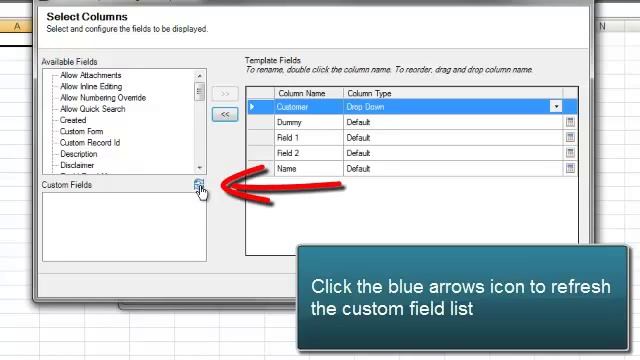The width and height of the screenshot is (640, 360).
Task: Click the Column Name header
Action: click(309, 93)
